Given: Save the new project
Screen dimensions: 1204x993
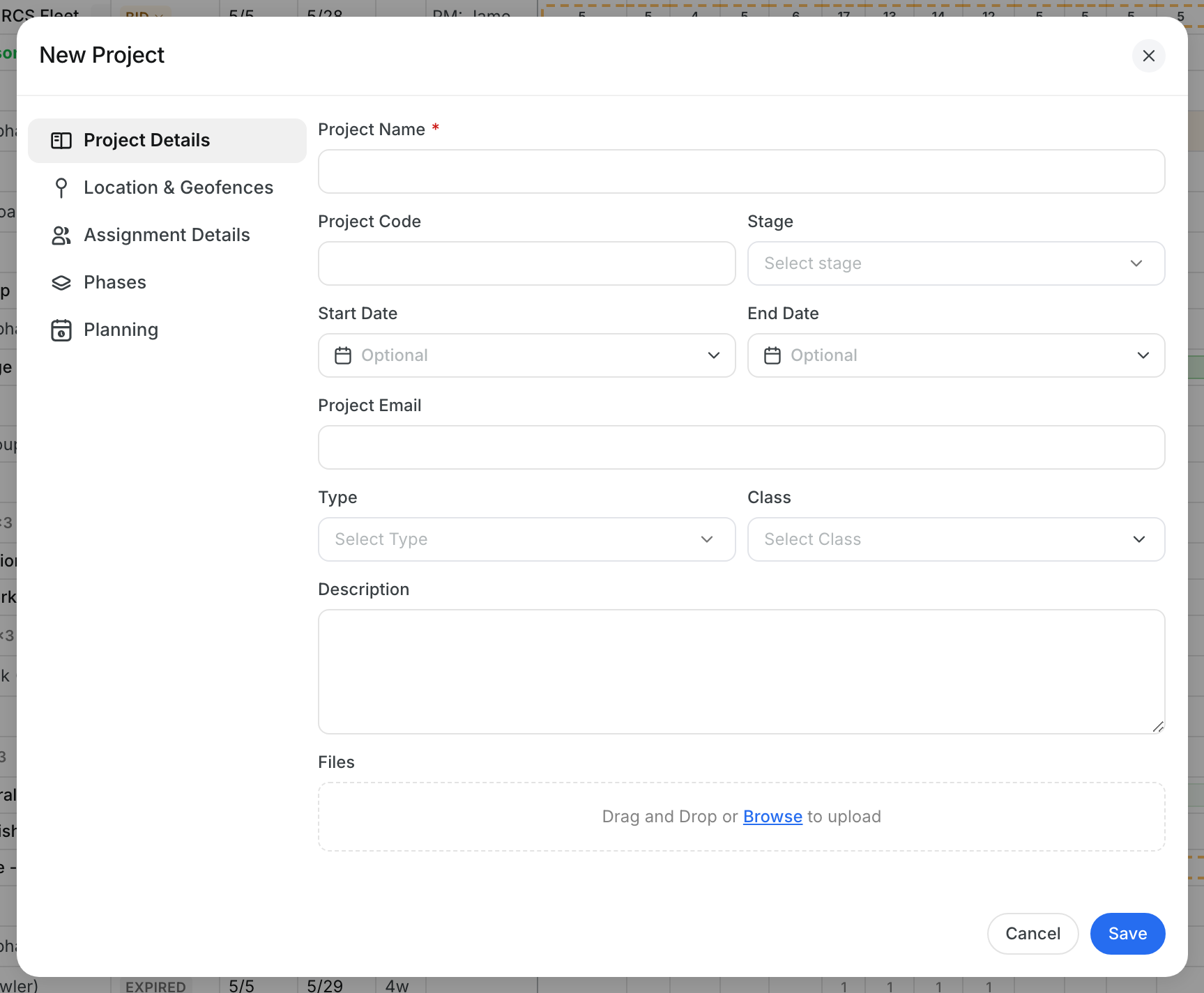Looking at the screenshot, I should [1127, 934].
